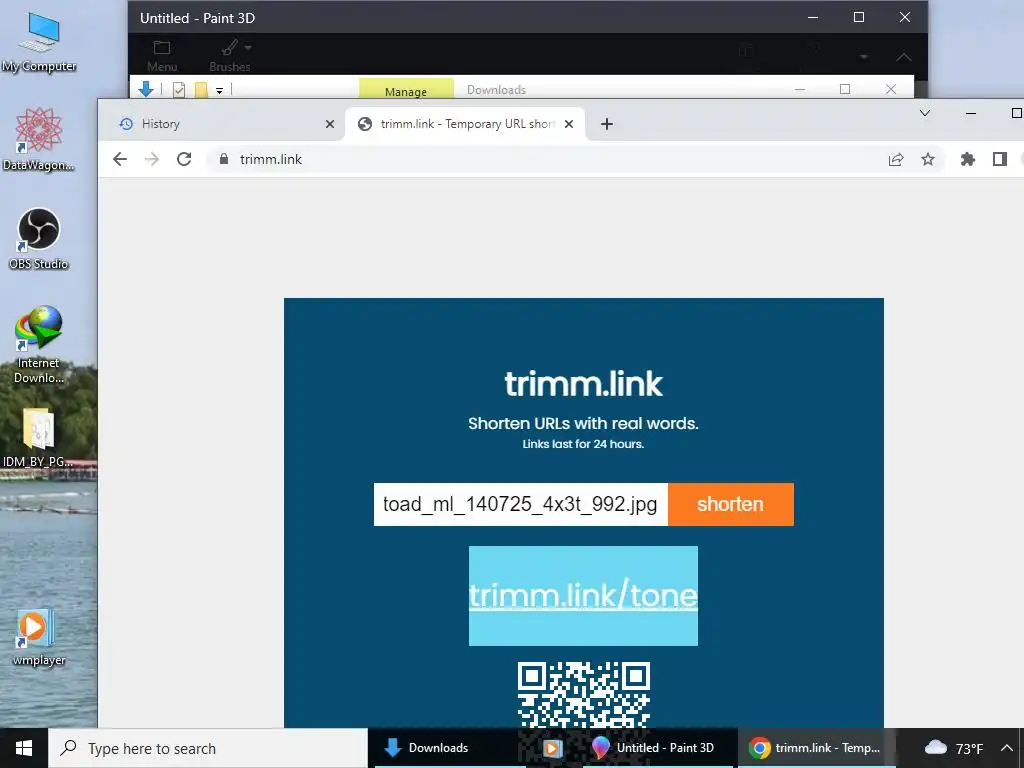Expand Chrome tab search chevron

[925, 113]
